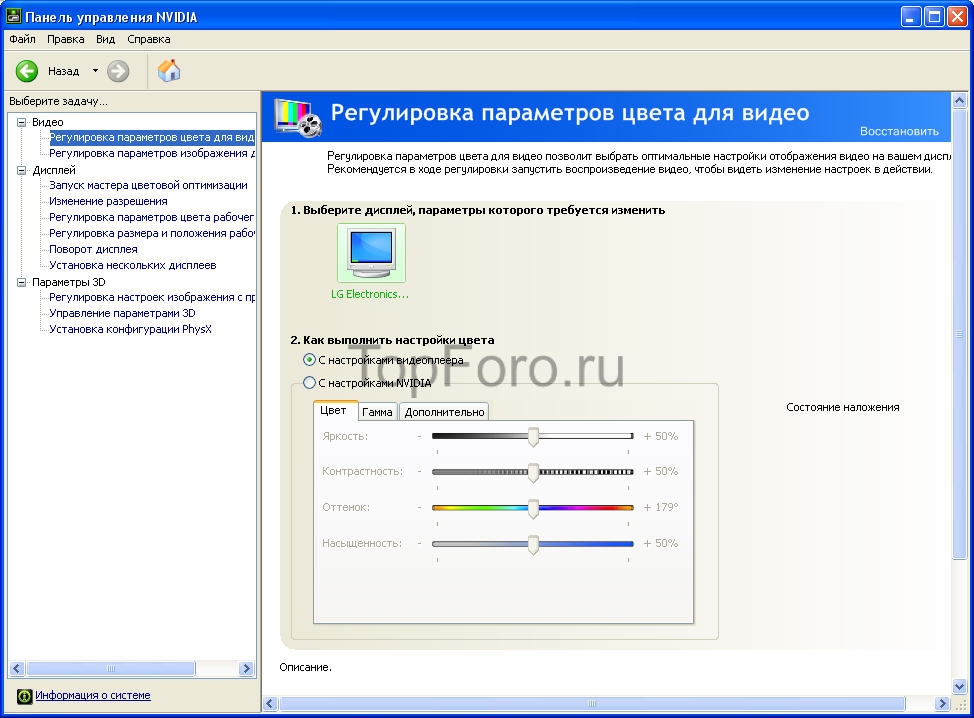Screen dimensions: 974x718
Task: Open the Информация о системе link
Action: [93, 696]
